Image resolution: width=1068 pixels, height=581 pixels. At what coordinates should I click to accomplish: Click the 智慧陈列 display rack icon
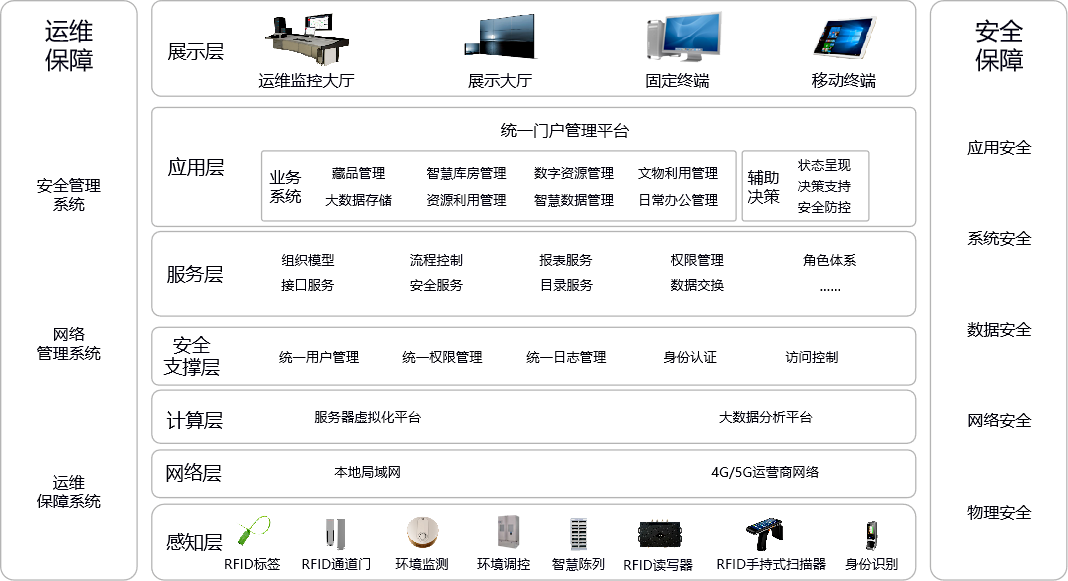click(x=578, y=535)
